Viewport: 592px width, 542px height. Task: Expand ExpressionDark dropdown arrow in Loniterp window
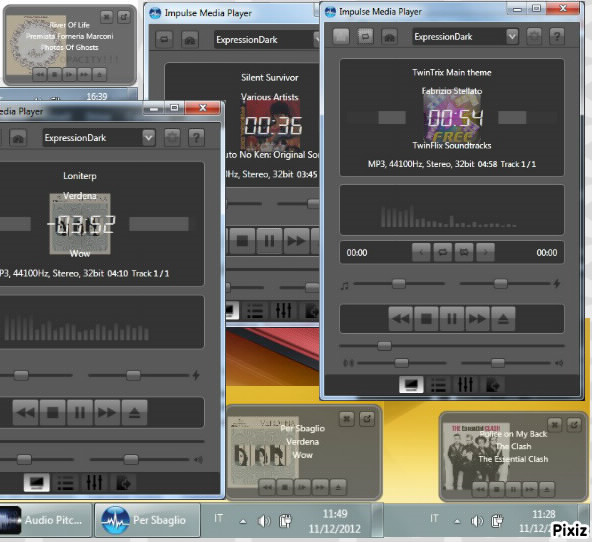(x=148, y=138)
